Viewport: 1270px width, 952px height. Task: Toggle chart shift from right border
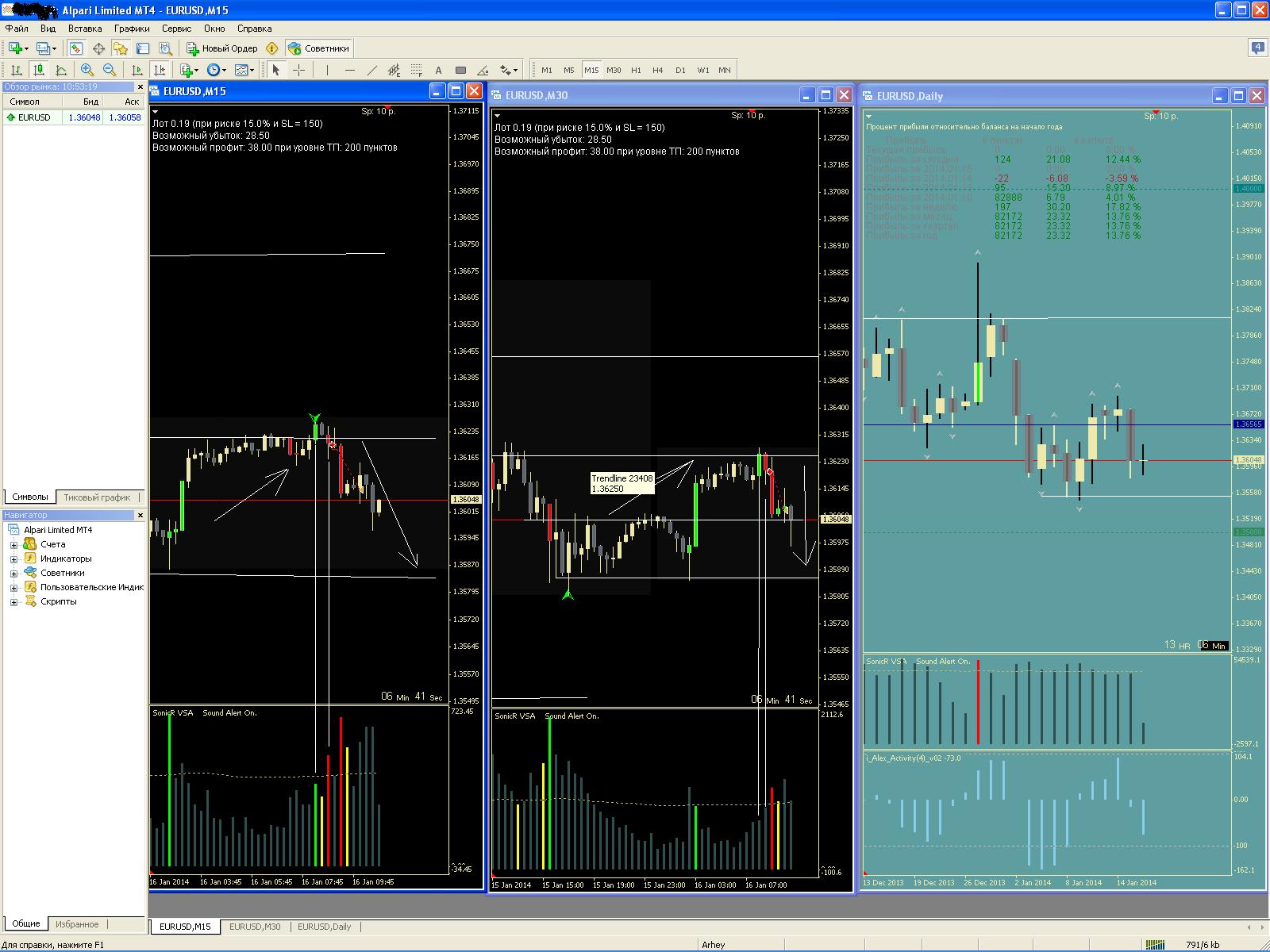pyautogui.click(x=160, y=70)
